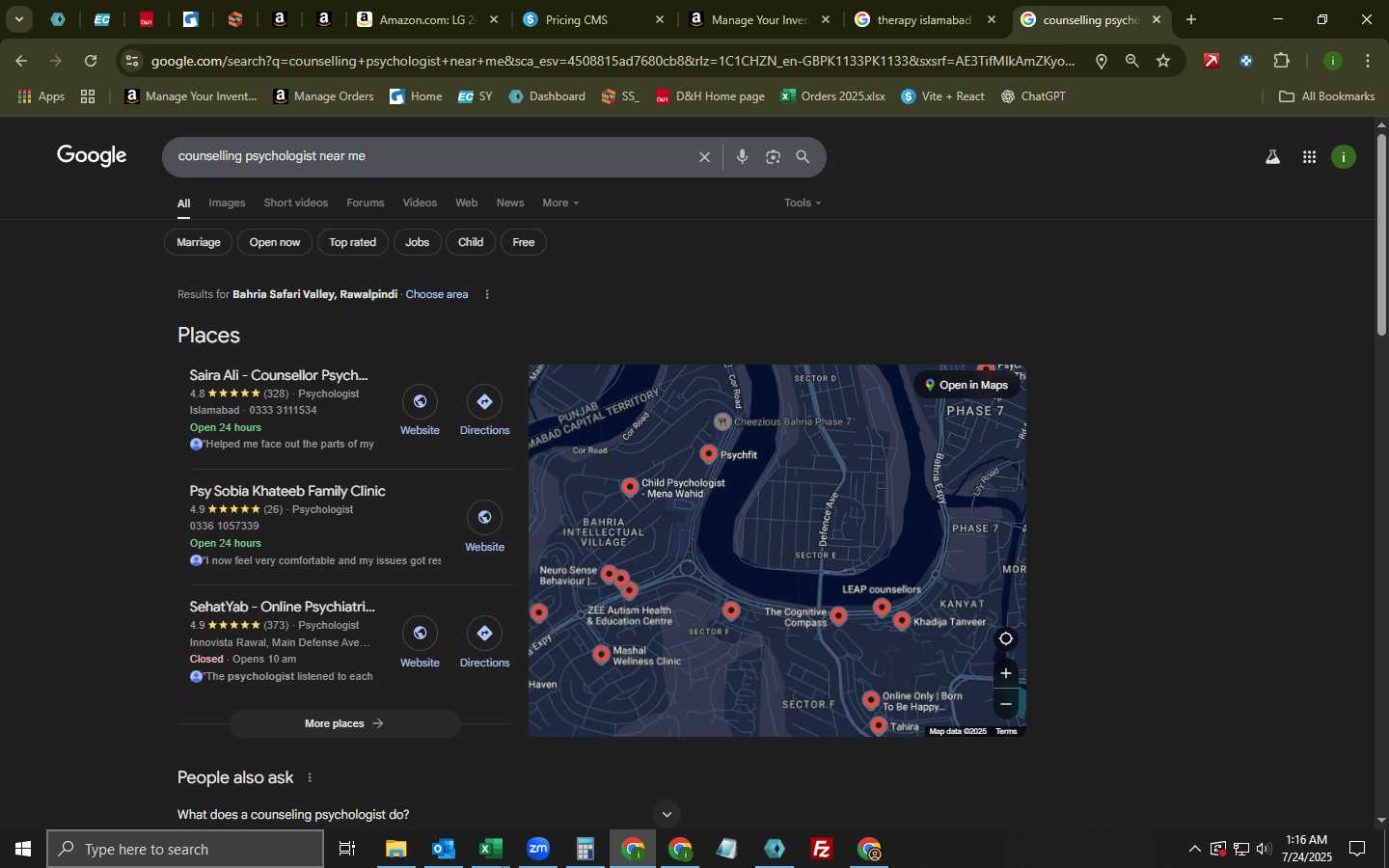Open the Tools dropdown
1389x868 pixels.
coord(803,203)
